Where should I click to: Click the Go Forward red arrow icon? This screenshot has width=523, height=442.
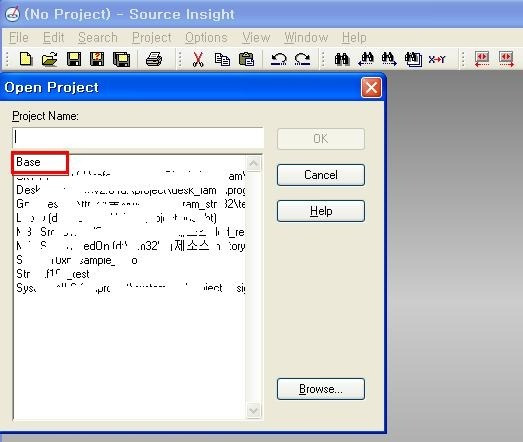[506, 59]
